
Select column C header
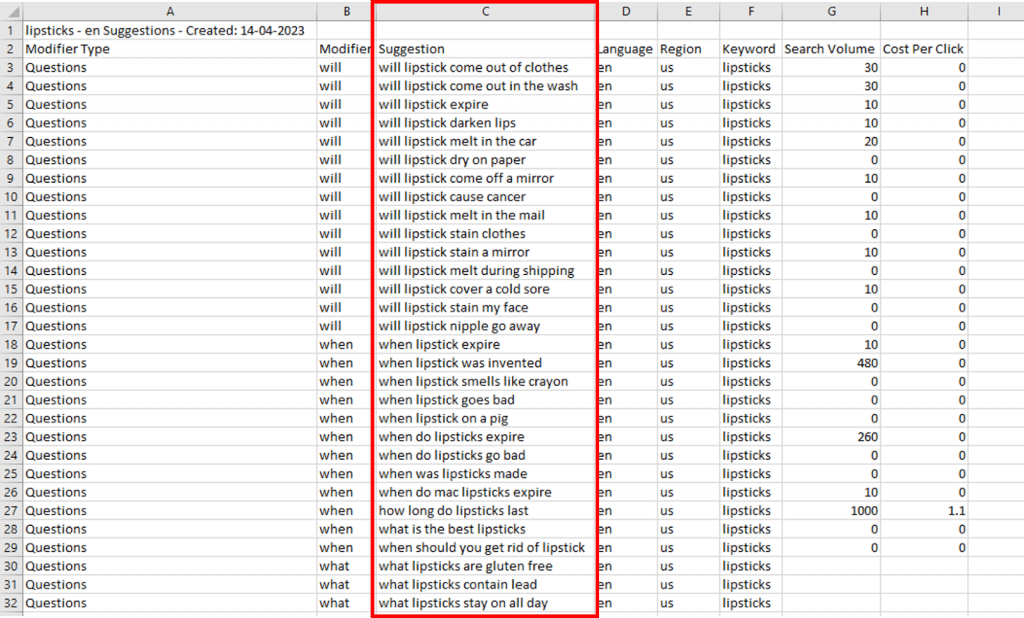pyautogui.click(x=485, y=11)
